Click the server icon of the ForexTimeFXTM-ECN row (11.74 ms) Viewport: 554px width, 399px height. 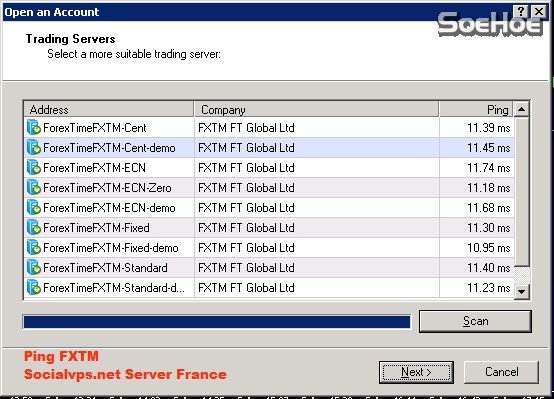coord(34,168)
